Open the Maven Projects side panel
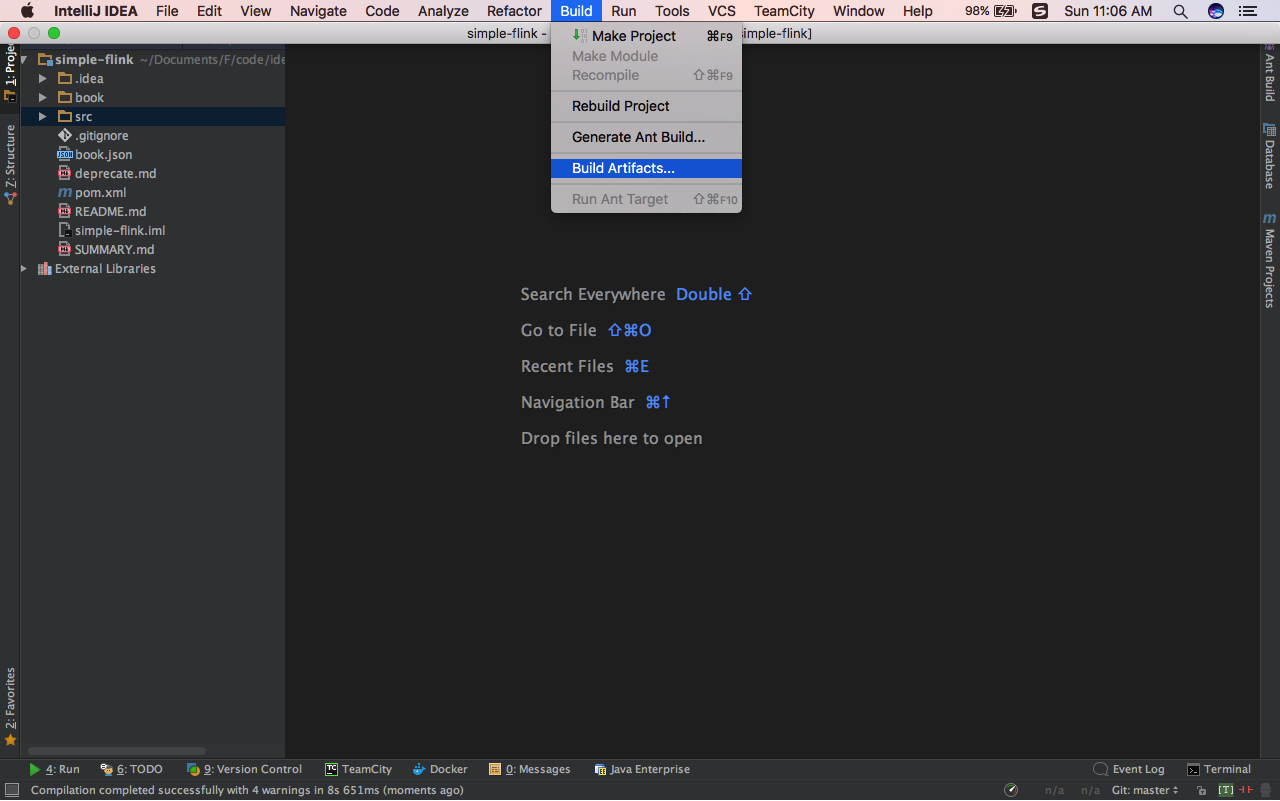This screenshot has height=801, width=1280. point(1269,260)
